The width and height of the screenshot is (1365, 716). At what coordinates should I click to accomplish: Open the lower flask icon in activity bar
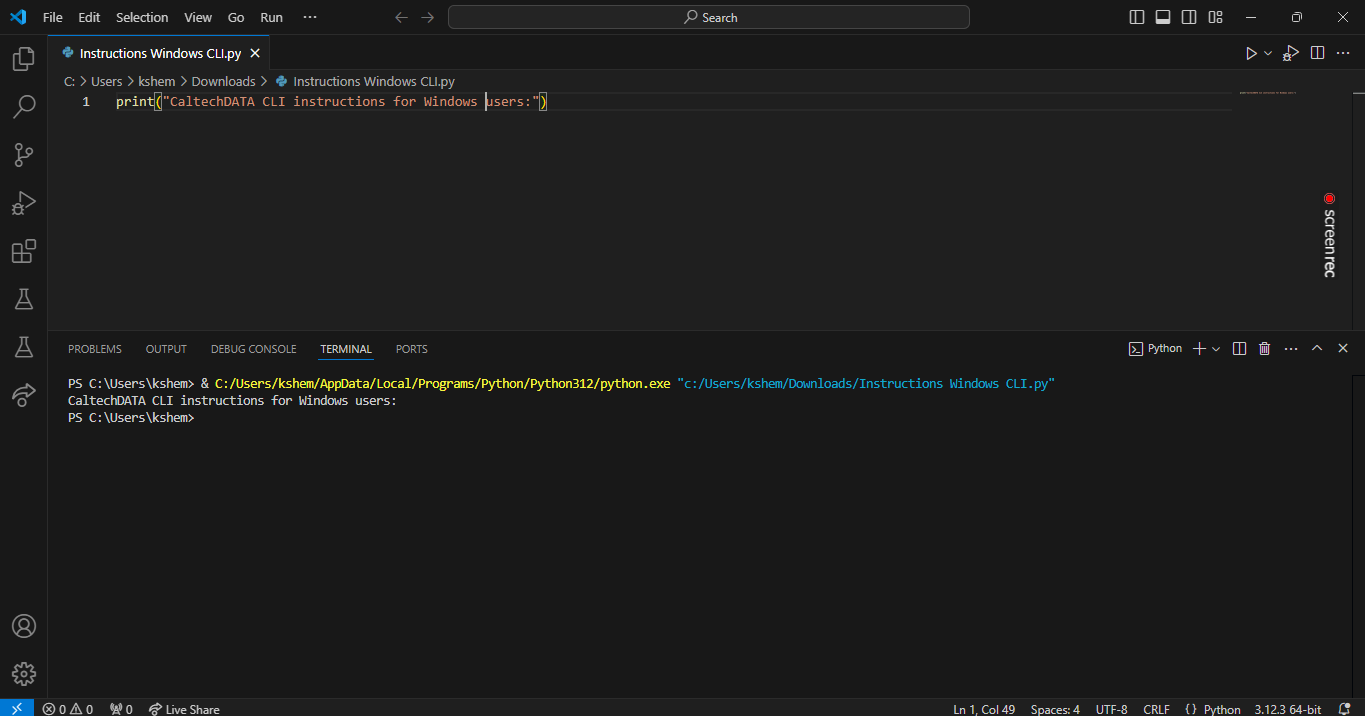pyautogui.click(x=23, y=347)
